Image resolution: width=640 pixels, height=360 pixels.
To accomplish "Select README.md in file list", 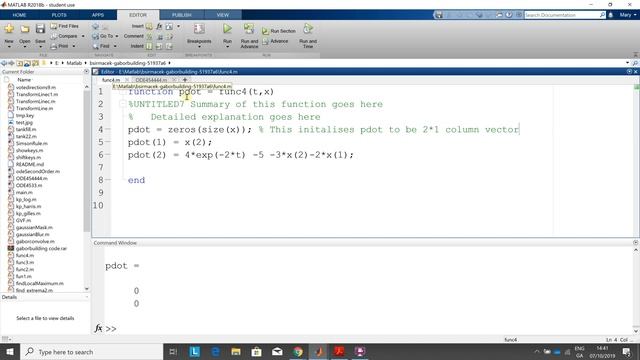I will pyautogui.click(x=29, y=164).
